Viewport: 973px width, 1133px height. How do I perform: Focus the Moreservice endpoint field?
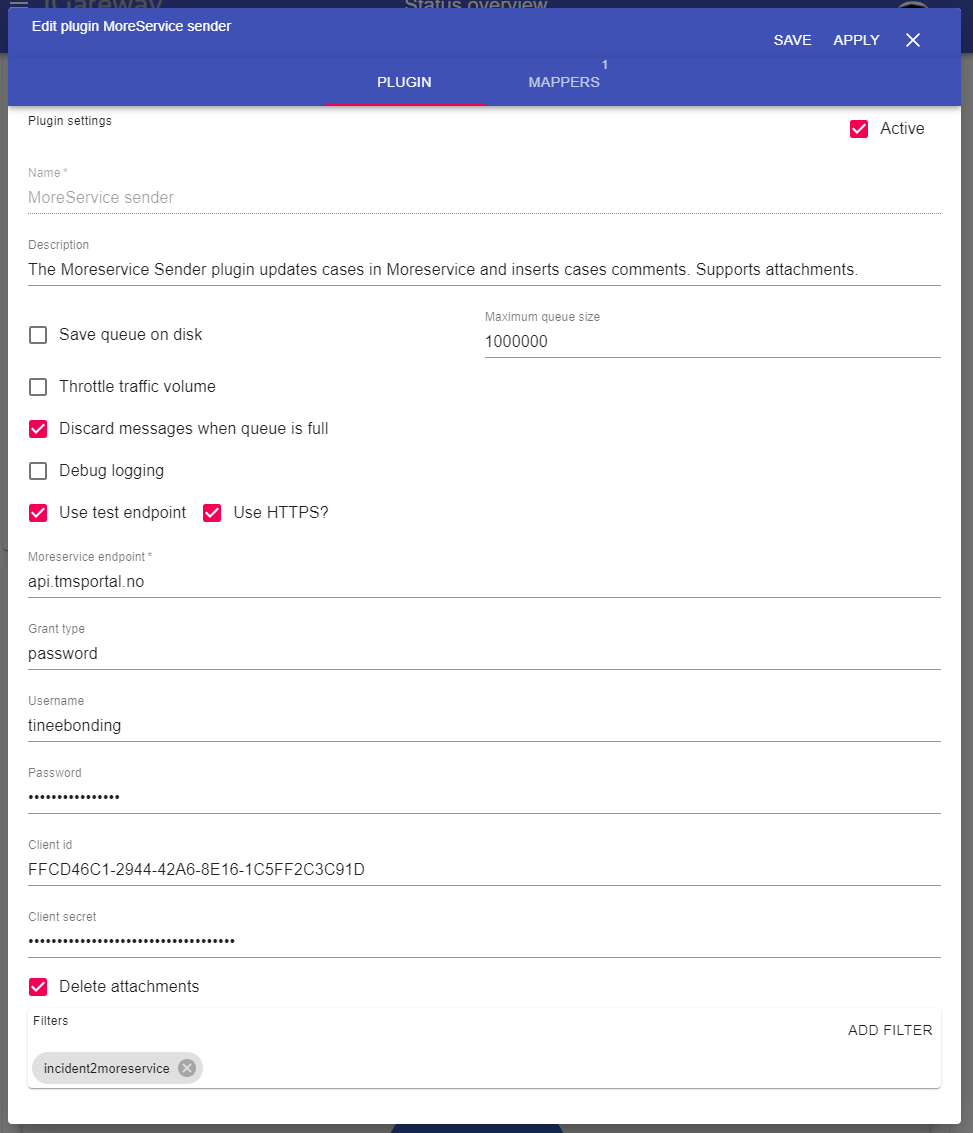[x=484, y=581]
